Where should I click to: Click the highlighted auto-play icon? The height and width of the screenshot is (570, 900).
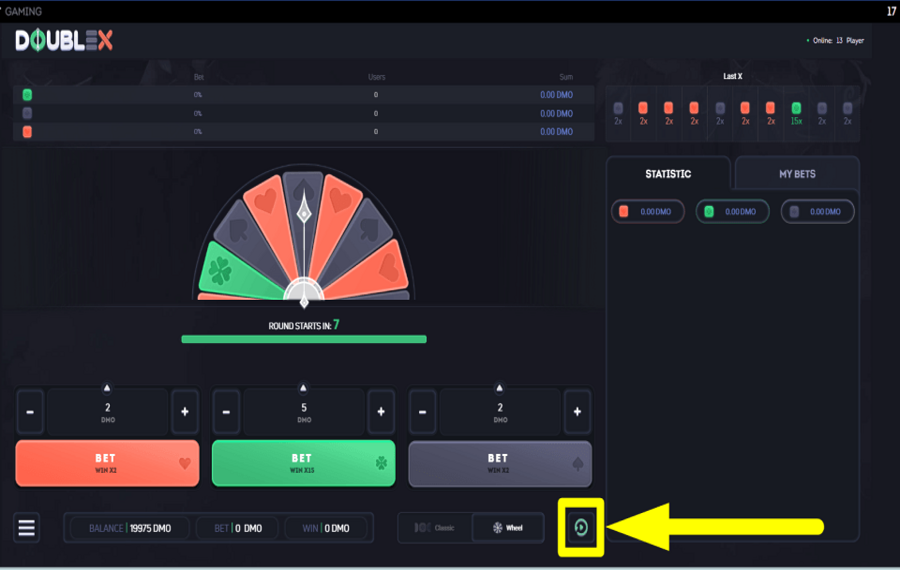pyautogui.click(x=581, y=527)
